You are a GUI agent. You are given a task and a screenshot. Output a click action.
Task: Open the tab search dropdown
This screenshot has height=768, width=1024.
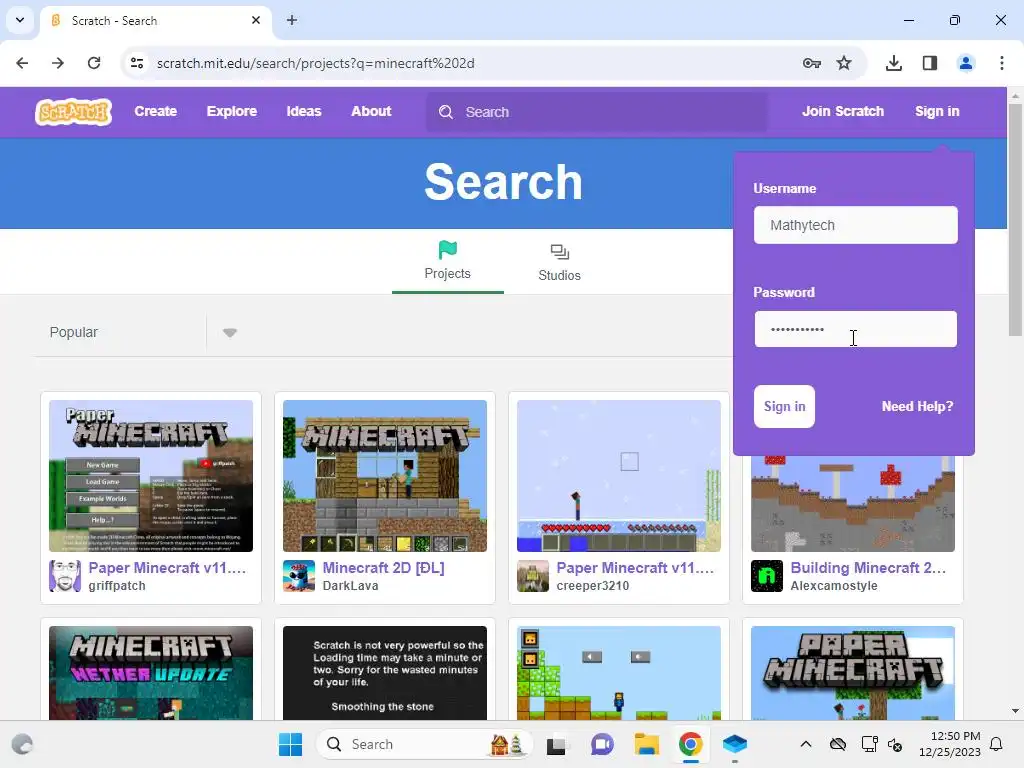(x=20, y=20)
